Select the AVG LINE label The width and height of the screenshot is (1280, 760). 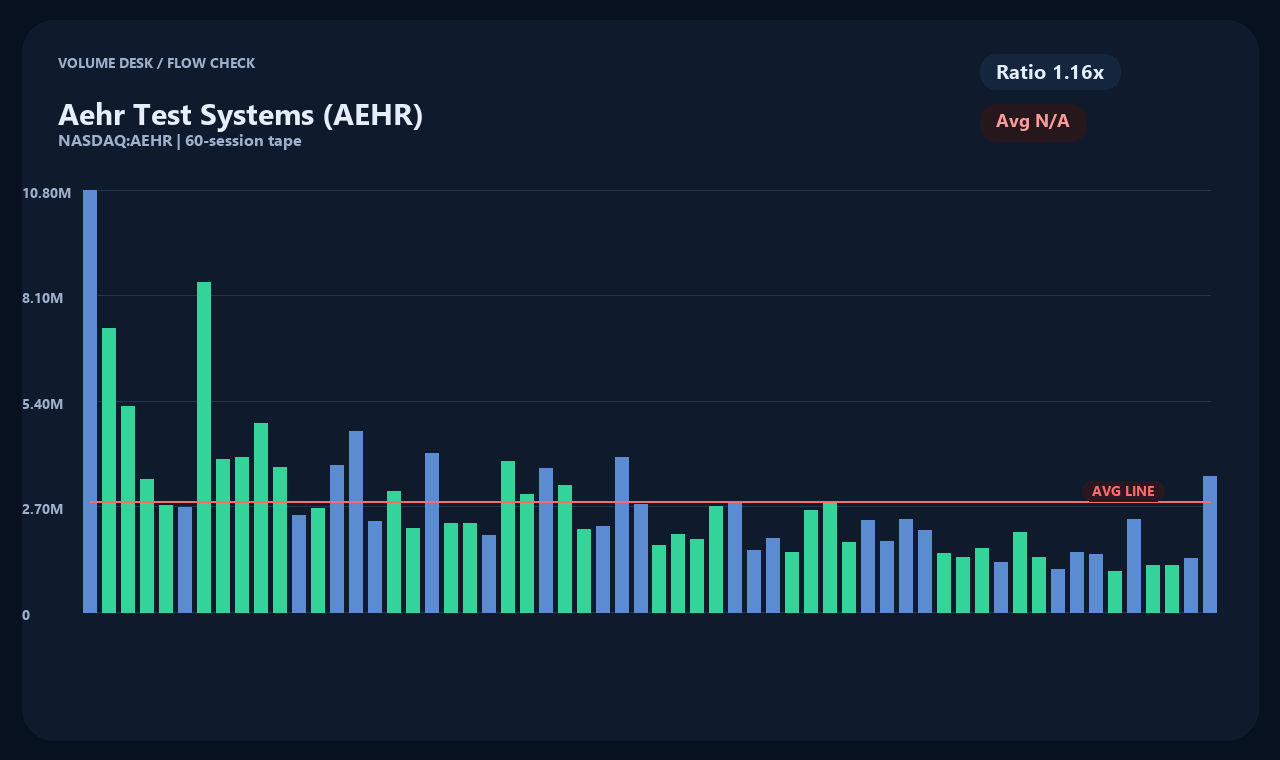(x=1123, y=491)
